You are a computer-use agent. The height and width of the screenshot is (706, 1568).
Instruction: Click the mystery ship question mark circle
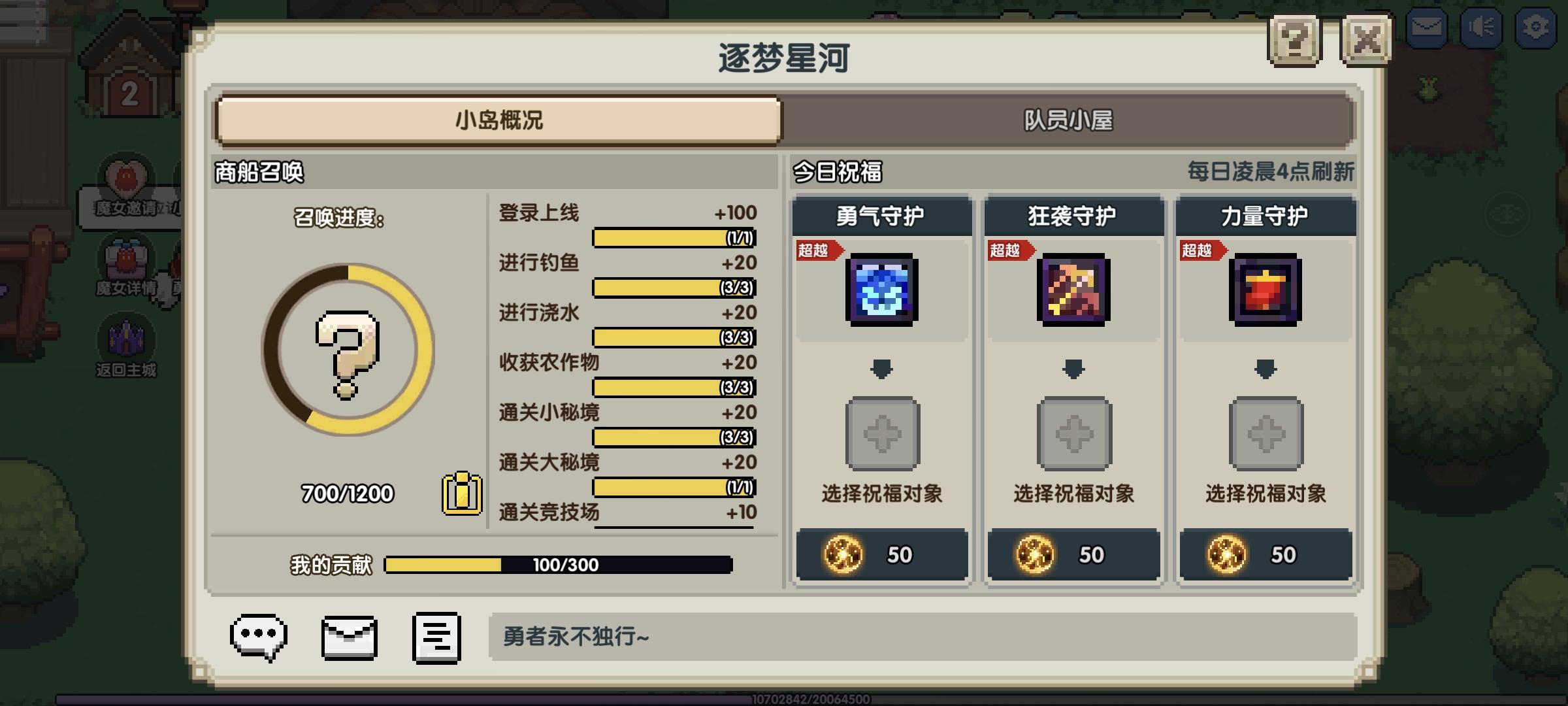(x=348, y=350)
